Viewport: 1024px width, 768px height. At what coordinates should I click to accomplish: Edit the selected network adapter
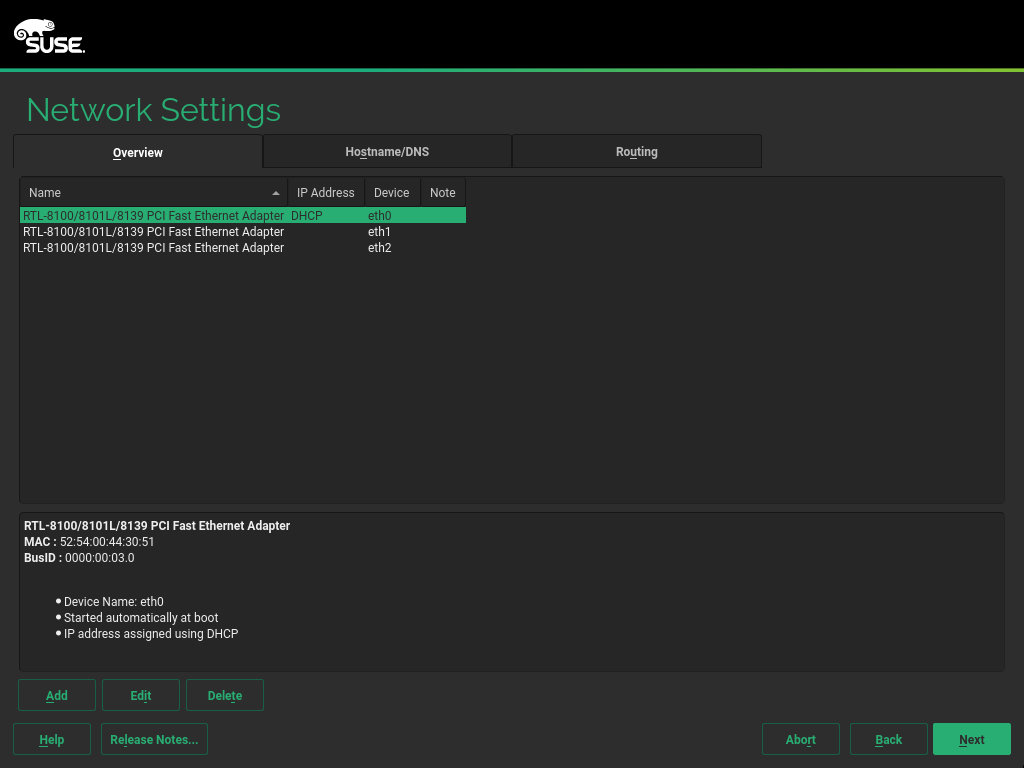pos(141,696)
